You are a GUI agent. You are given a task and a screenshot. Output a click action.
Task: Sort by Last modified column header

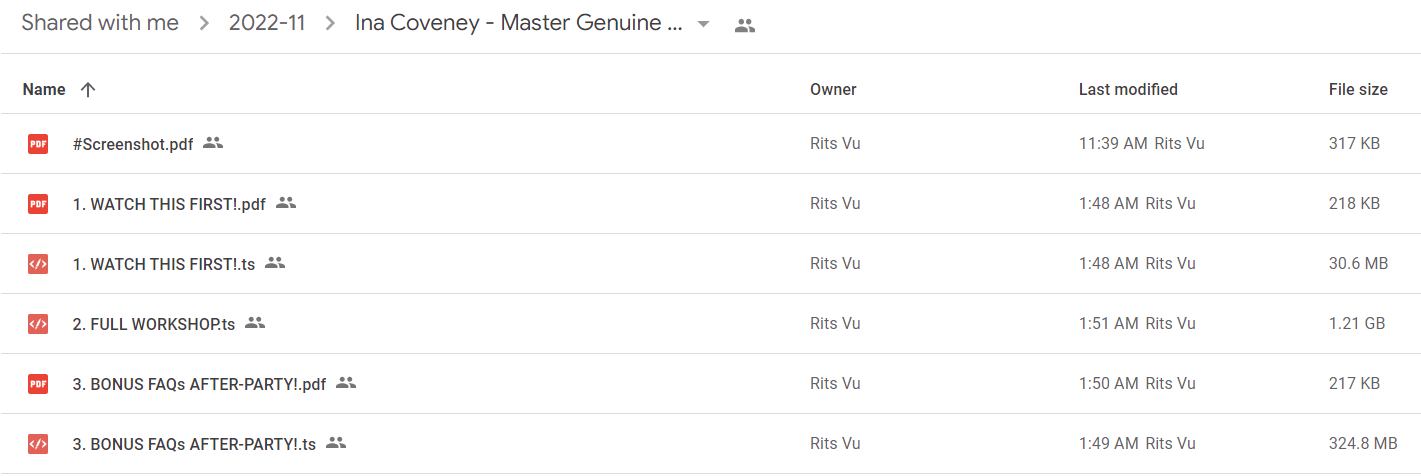pyautogui.click(x=1128, y=90)
